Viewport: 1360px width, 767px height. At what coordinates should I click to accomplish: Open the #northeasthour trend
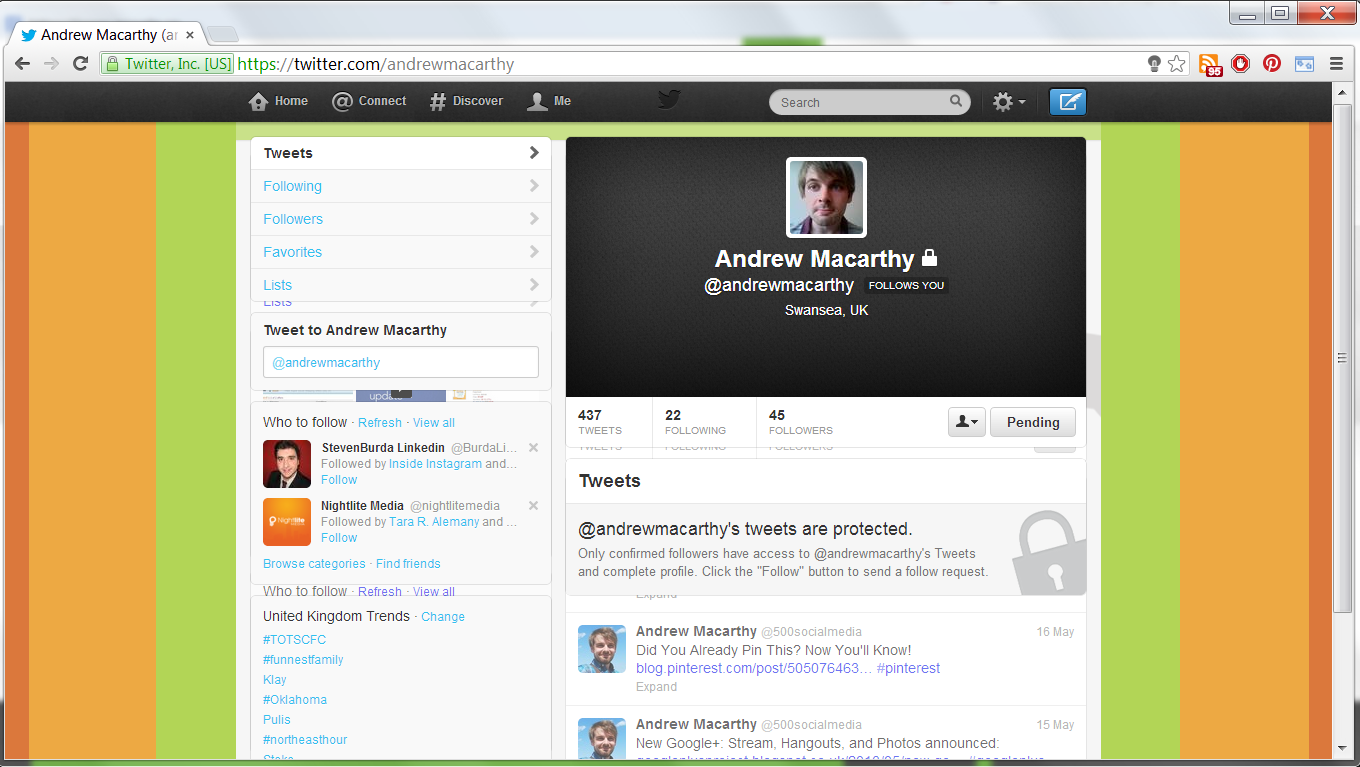[x=305, y=740]
